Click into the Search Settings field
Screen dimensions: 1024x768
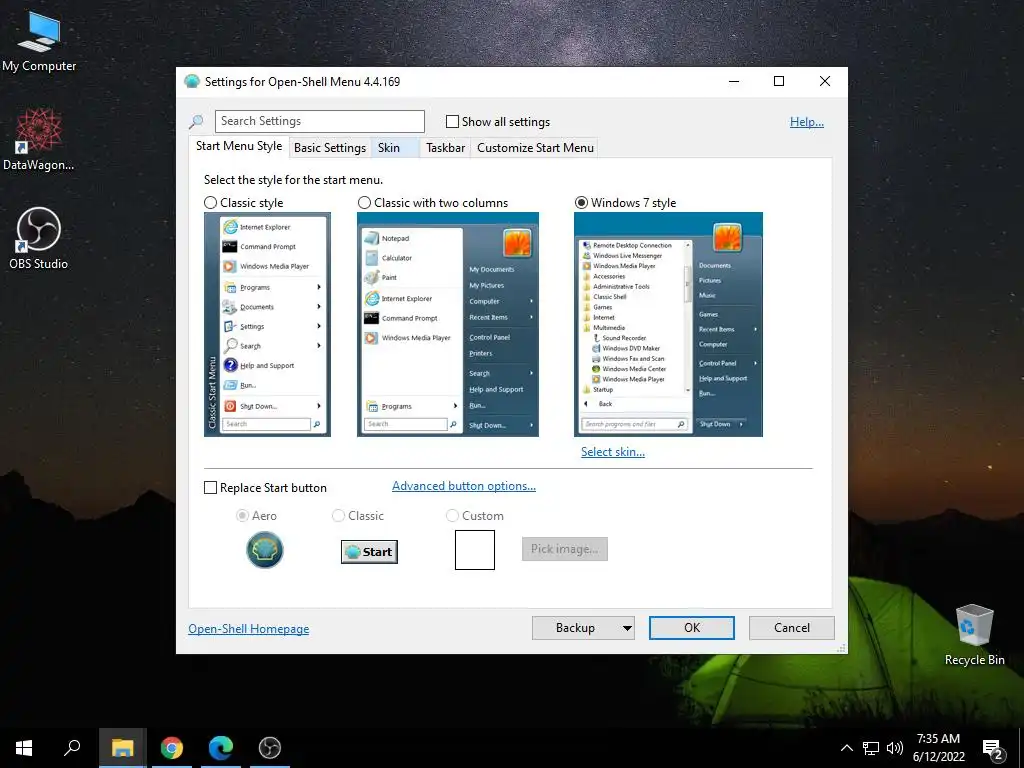[319, 121]
